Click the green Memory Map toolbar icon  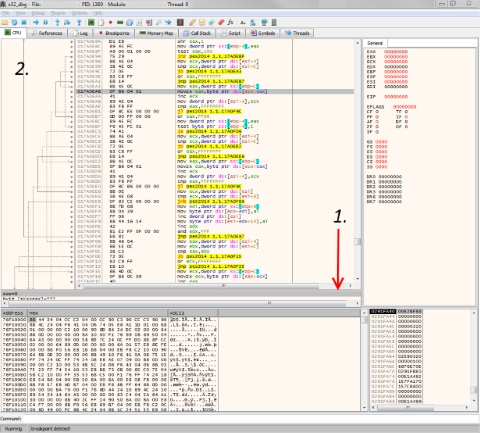coord(120,23)
